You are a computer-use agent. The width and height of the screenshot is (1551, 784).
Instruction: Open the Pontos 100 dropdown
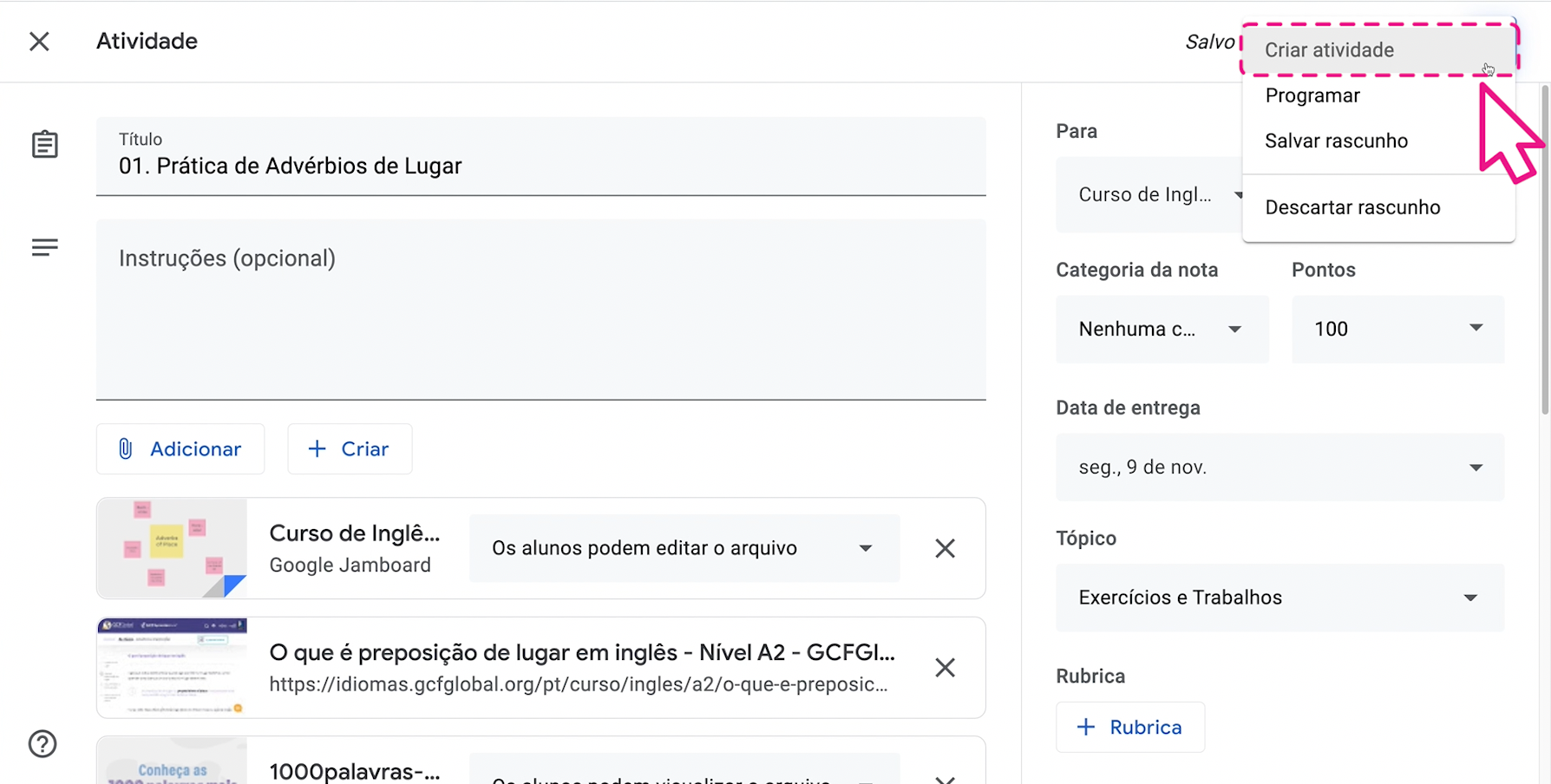[1397, 329]
